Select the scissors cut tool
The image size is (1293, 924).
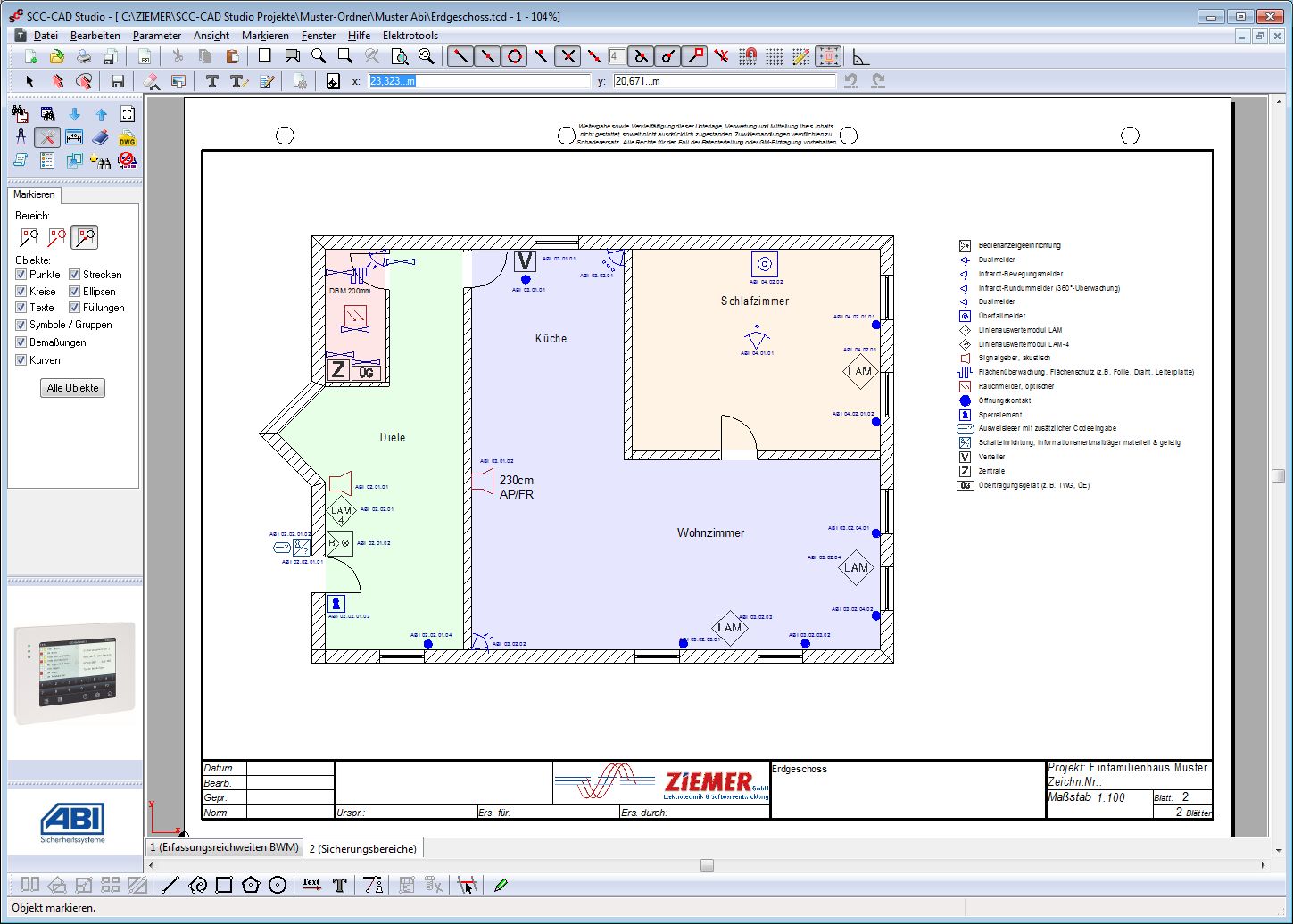point(178,55)
